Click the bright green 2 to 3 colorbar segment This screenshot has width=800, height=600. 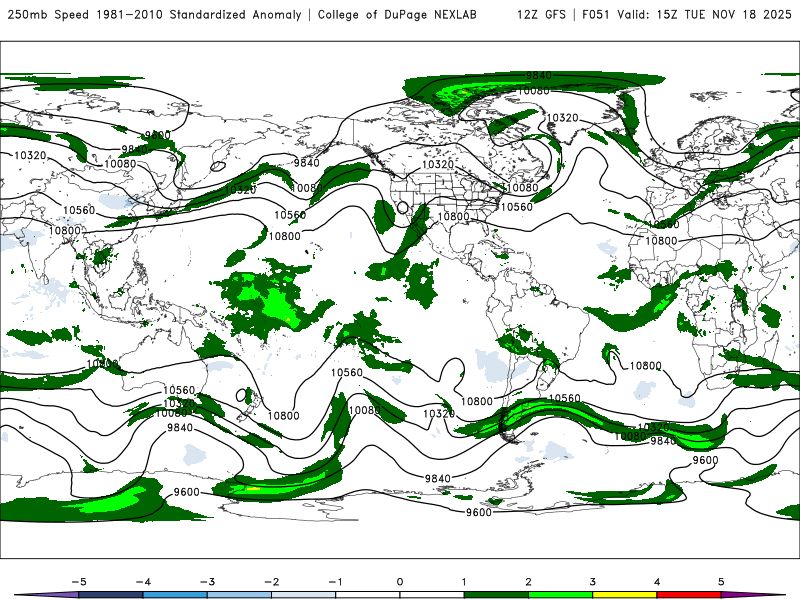click(560, 595)
